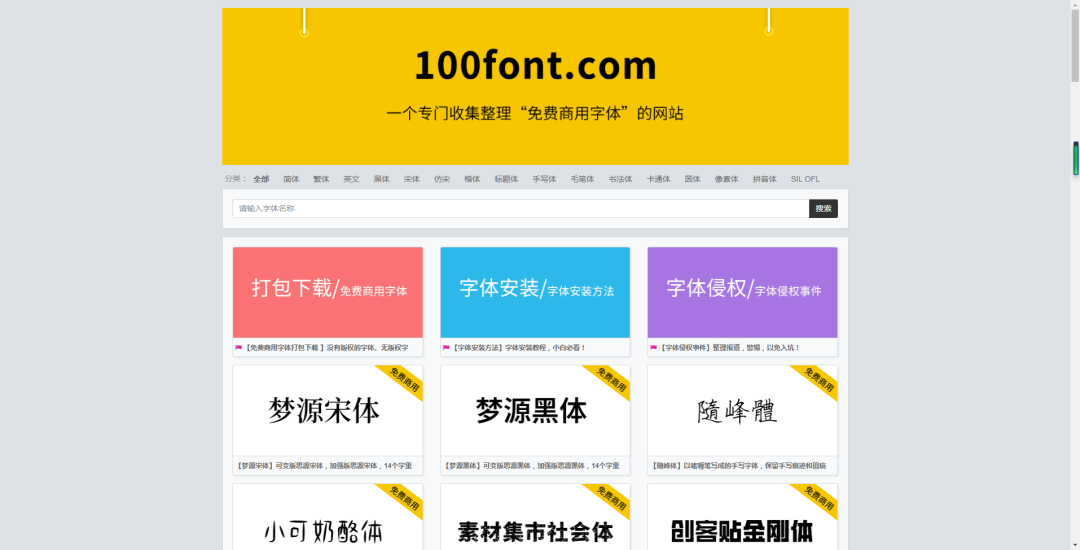Open the 标题体 category
The width and height of the screenshot is (1080, 550).
click(x=506, y=179)
